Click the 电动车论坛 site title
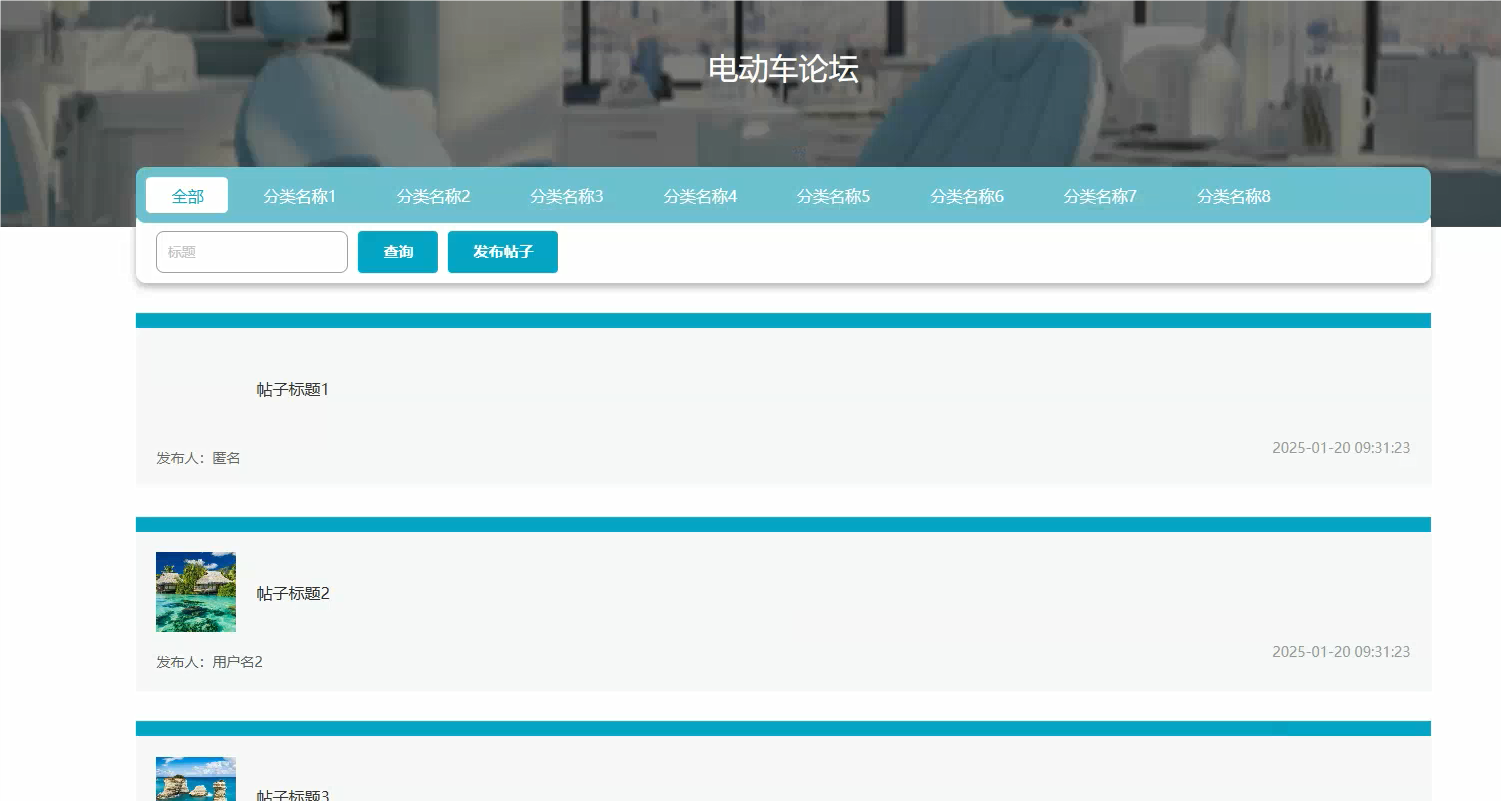 pos(783,70)
